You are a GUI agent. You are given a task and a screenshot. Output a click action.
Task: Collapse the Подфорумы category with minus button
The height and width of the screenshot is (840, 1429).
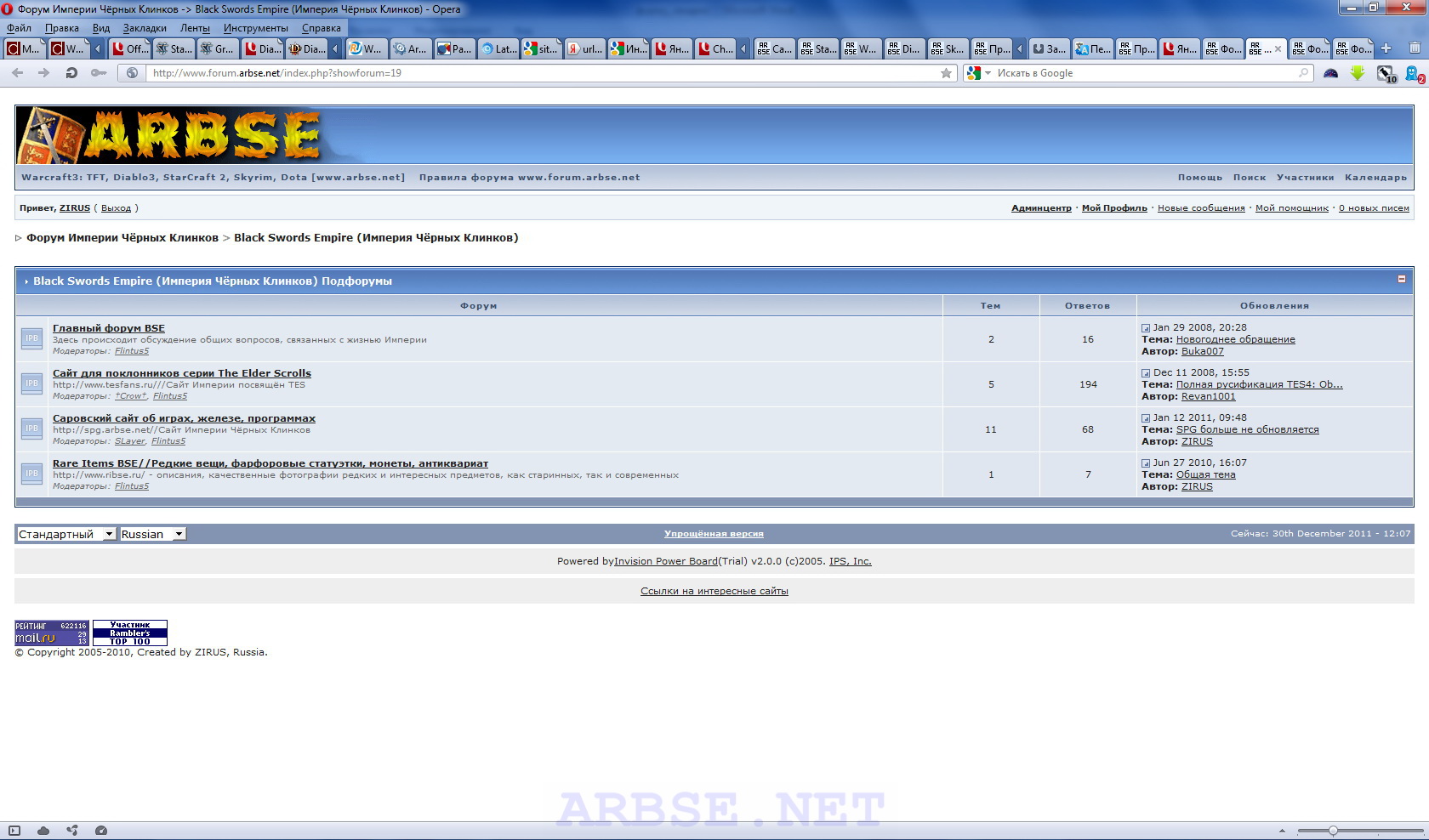click(x=1401, y=279)
